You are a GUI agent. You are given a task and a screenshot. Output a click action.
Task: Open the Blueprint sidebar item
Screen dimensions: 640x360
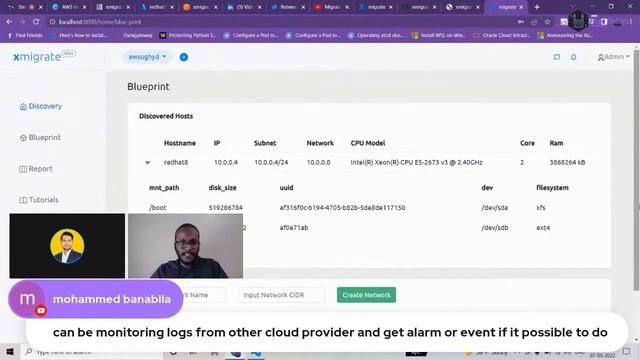[40, 138]
